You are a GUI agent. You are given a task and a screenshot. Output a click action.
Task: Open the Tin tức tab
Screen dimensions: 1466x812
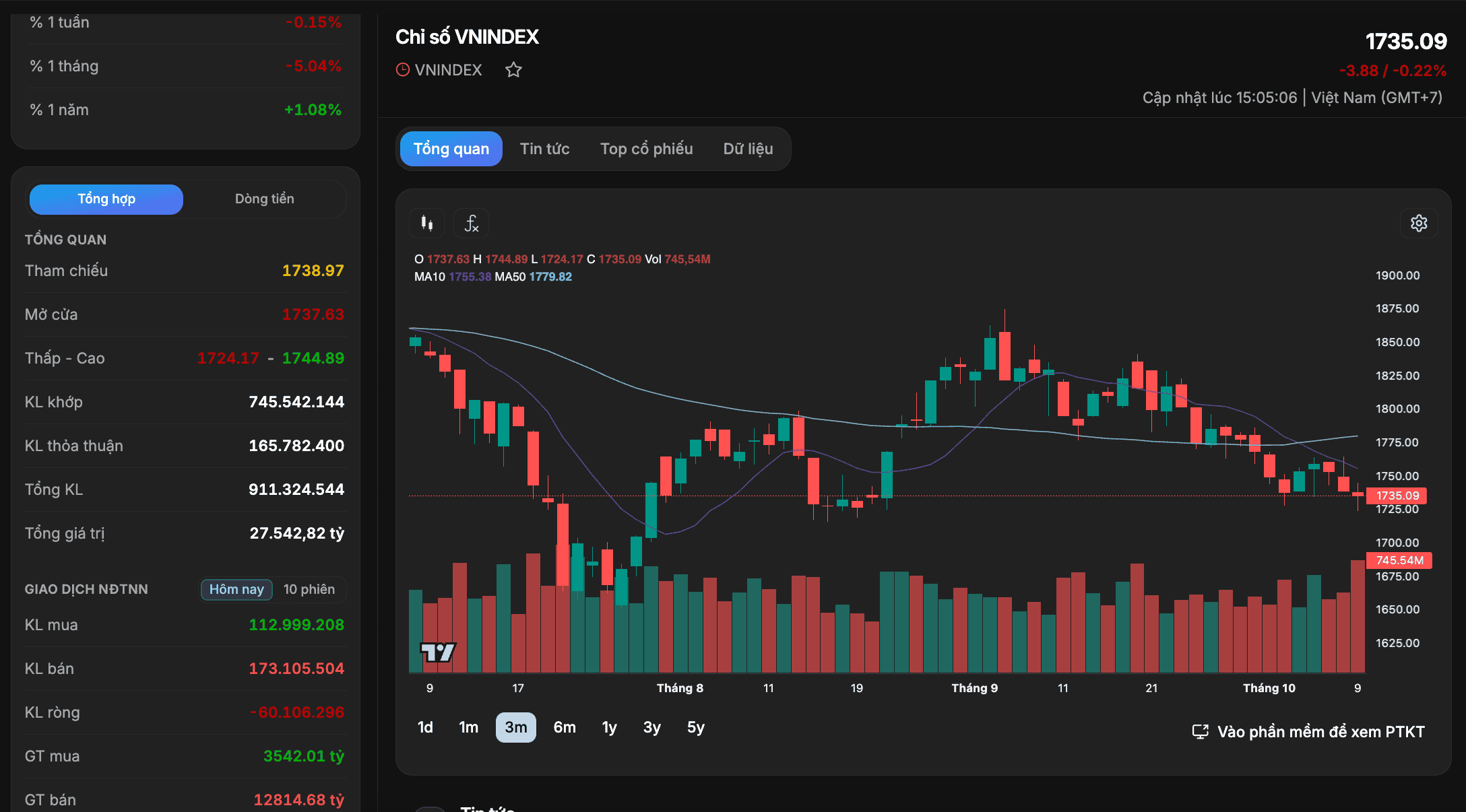(x=544, y=149)
